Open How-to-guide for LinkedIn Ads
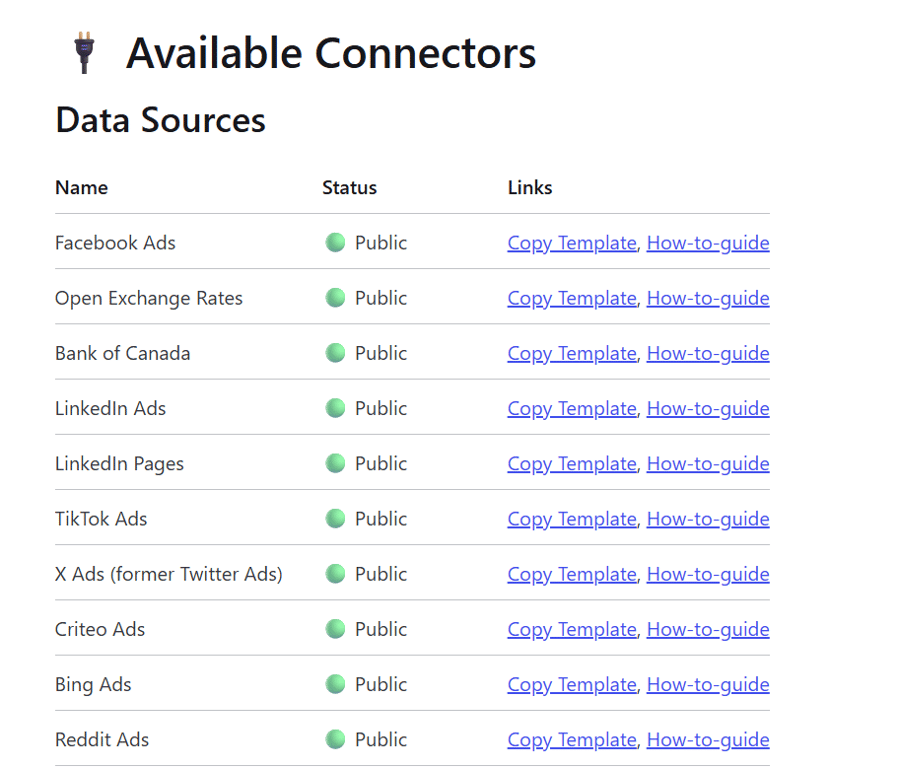The height and width of the screenshot is (768, 900). tap(708, 409)
